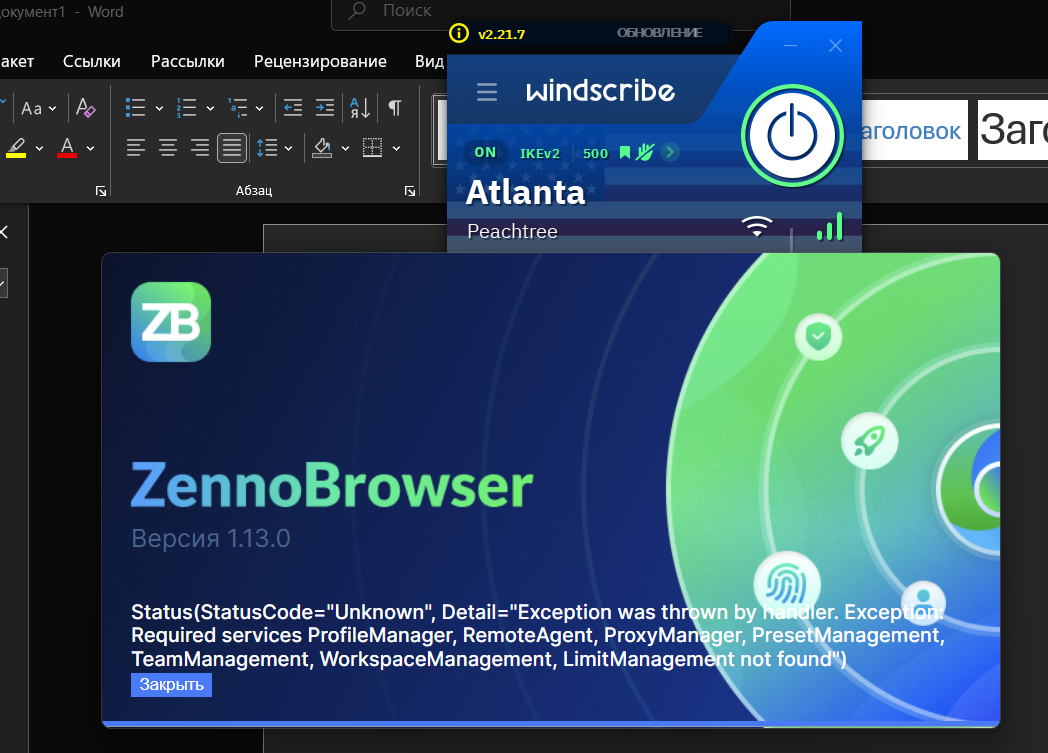
Task: Center text alignment in Word
Action: (168, 148)
